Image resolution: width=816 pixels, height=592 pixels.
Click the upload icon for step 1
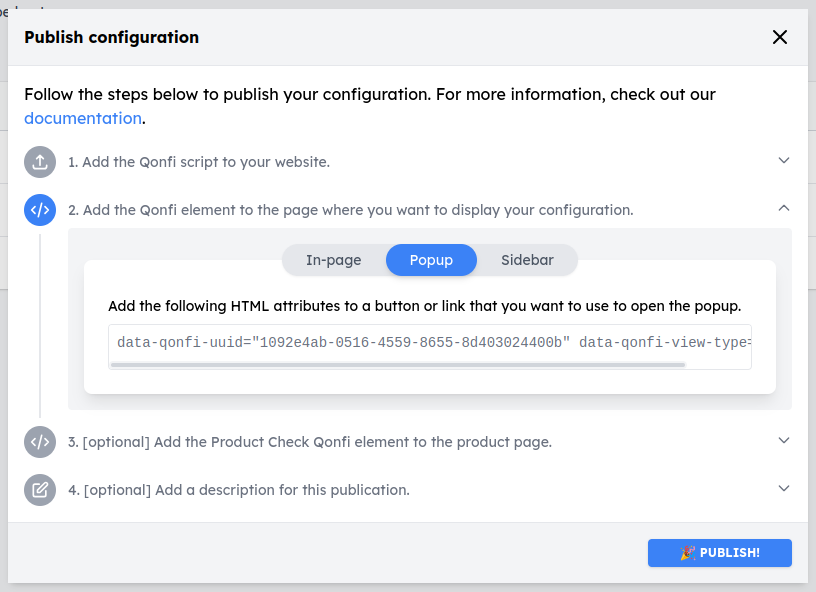pyautogui.click(x=40, y=162)
